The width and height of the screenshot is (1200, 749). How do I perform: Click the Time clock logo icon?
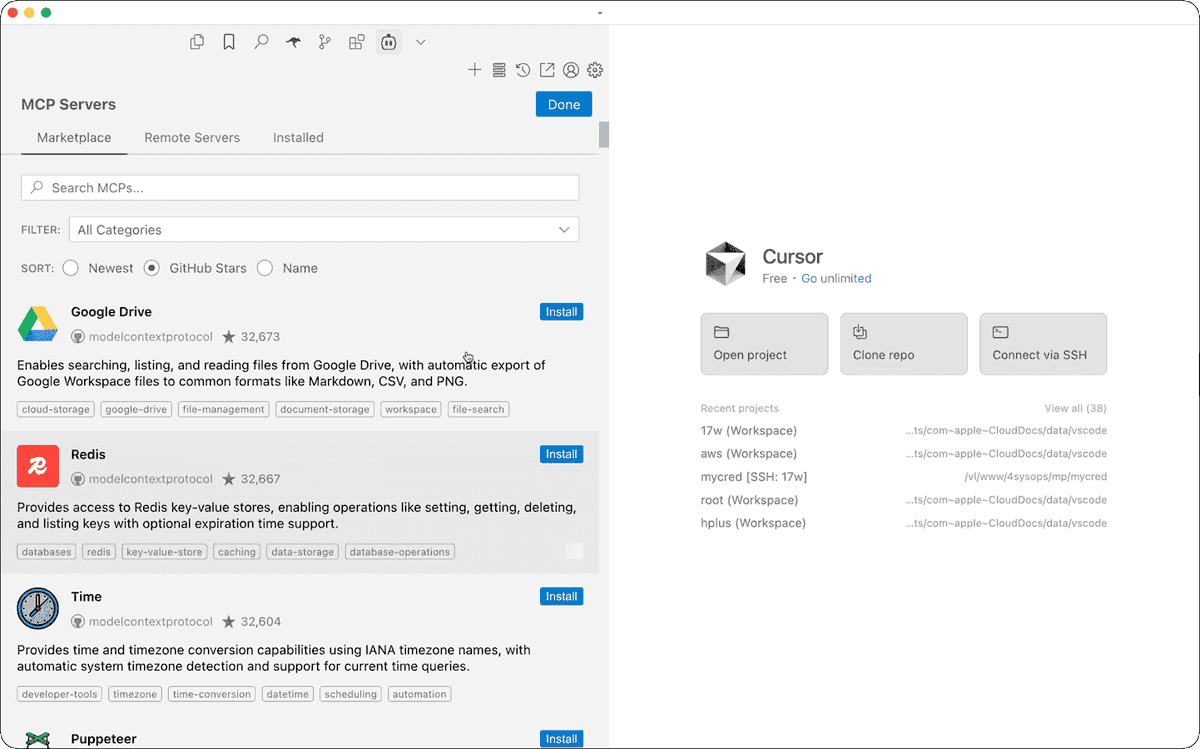click(38, 608)
